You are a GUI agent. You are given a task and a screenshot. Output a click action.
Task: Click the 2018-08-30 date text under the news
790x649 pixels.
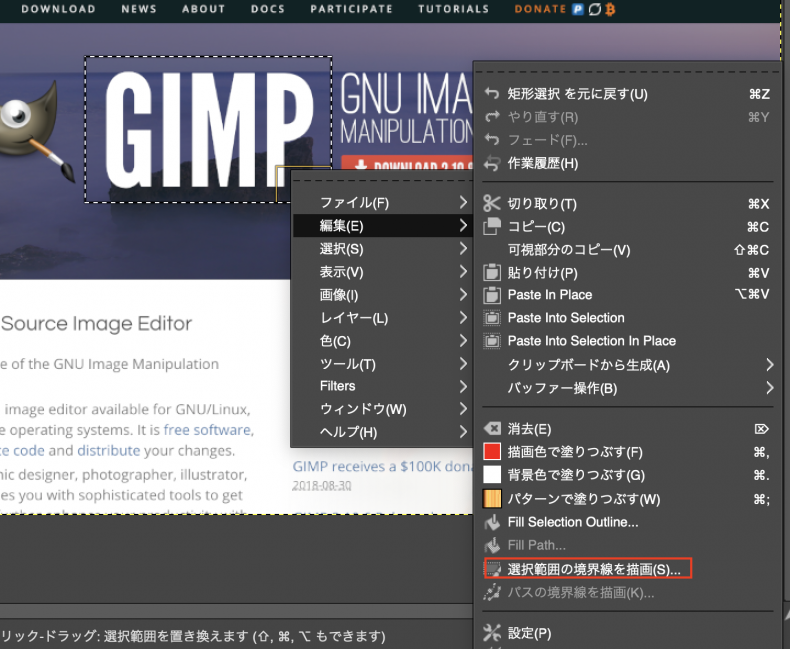(x=322, y=486)
